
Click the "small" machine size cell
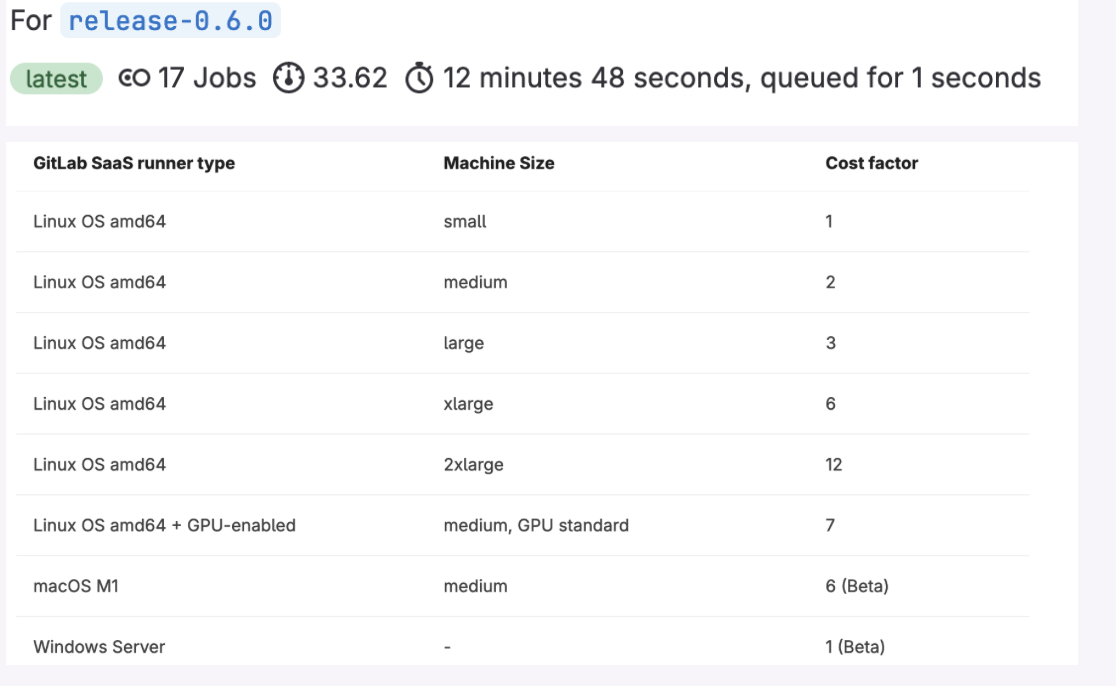click(465, 221)
